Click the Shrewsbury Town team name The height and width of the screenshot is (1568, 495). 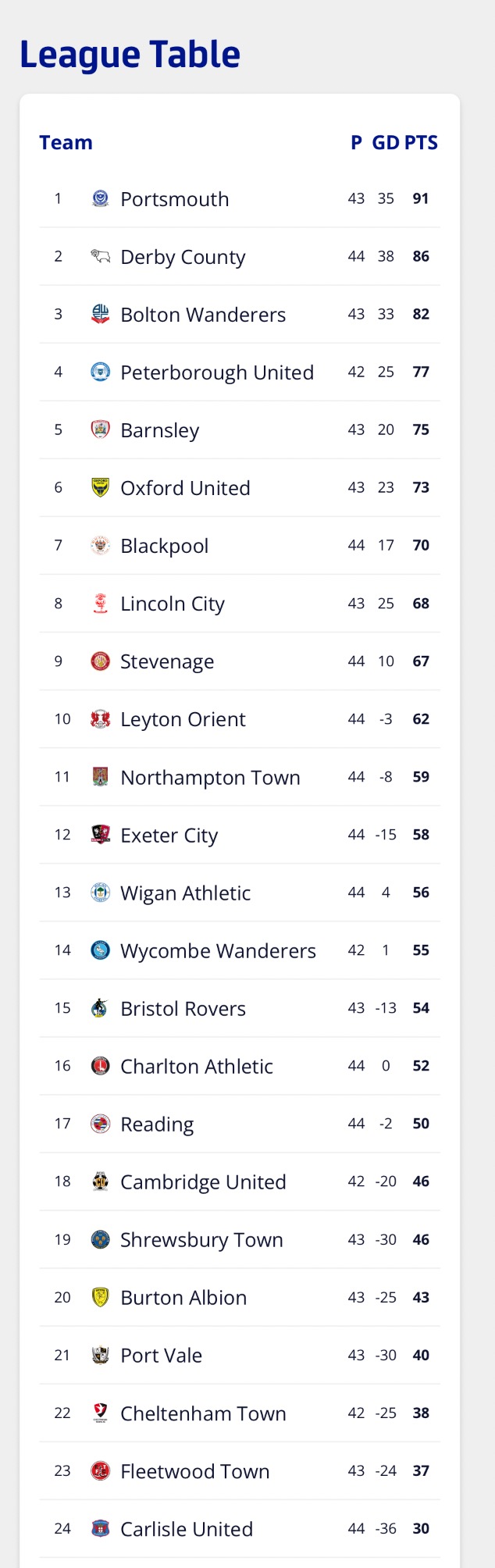[201, 1239]
